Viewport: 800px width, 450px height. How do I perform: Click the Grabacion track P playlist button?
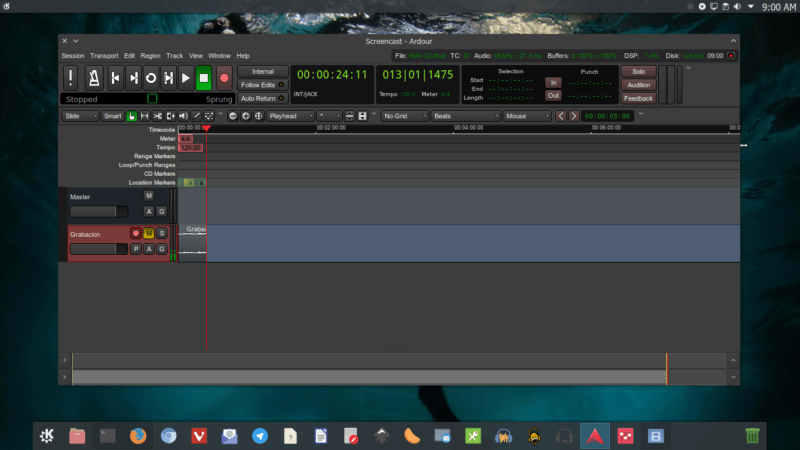tap(136, 249)
